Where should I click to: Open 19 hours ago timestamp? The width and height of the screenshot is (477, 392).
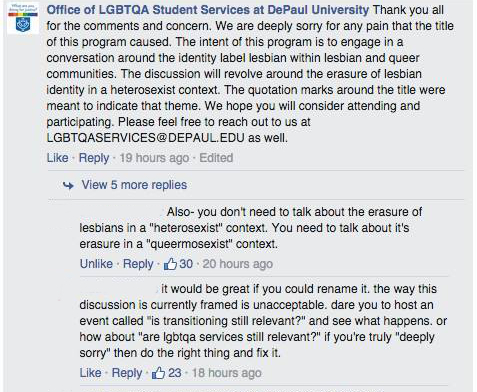click(x=154, y=158)
